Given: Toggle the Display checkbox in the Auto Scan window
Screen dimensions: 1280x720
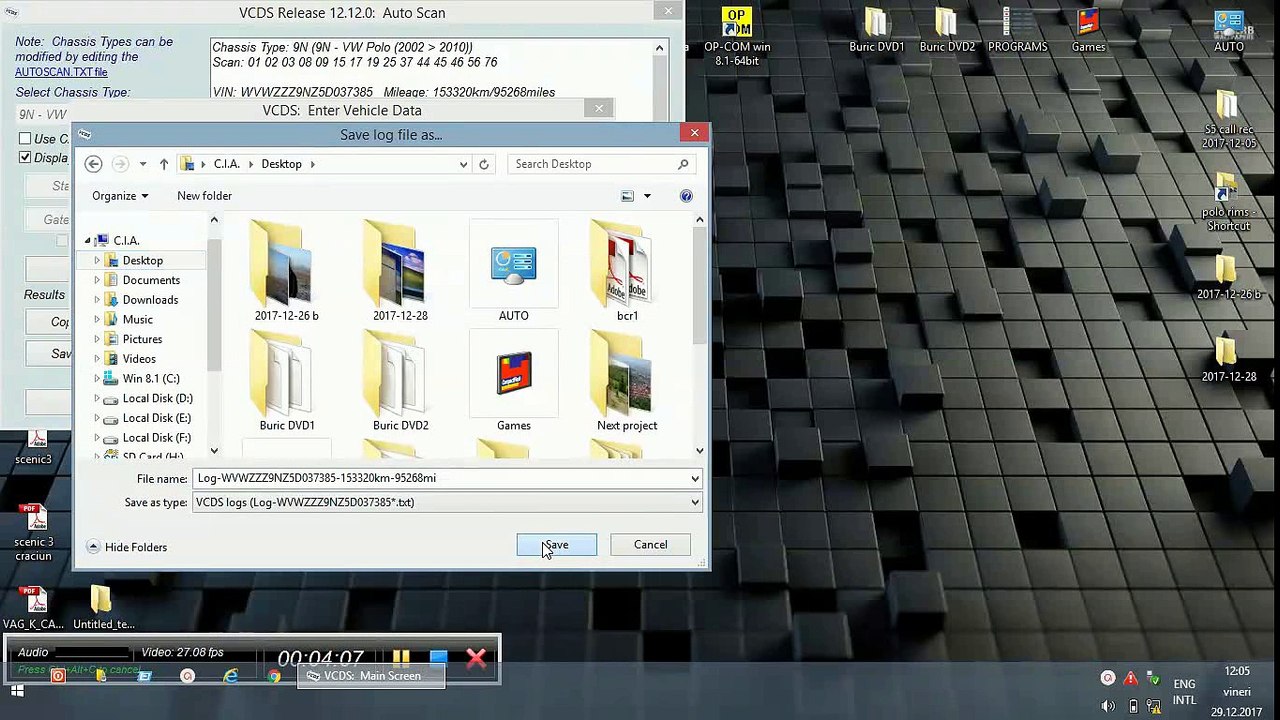Looking at the screenshot, I should click(25, 158).
